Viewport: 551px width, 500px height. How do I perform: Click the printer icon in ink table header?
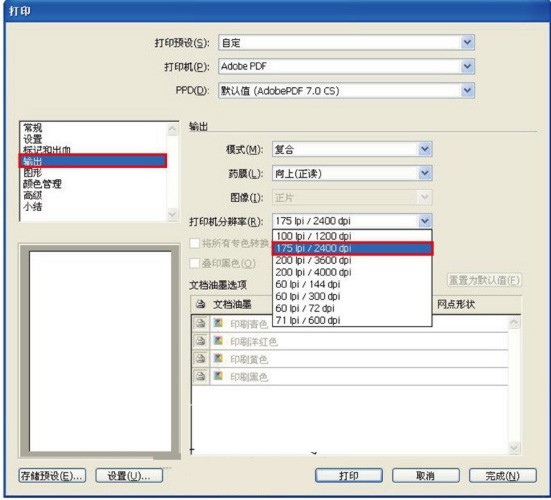(x=201, y=304)
